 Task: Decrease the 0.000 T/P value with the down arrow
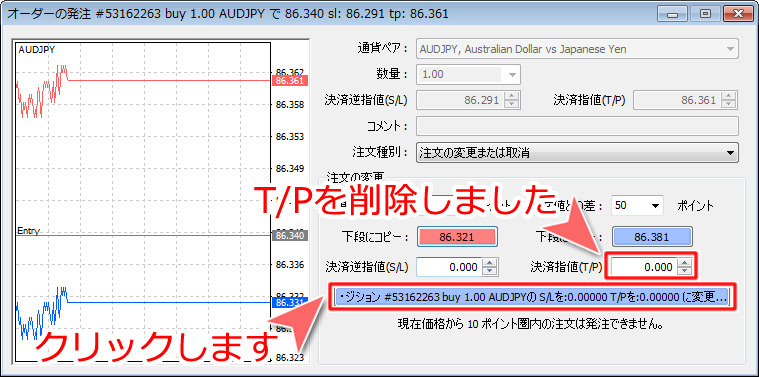pyautogui.click(x=684, y=271)
